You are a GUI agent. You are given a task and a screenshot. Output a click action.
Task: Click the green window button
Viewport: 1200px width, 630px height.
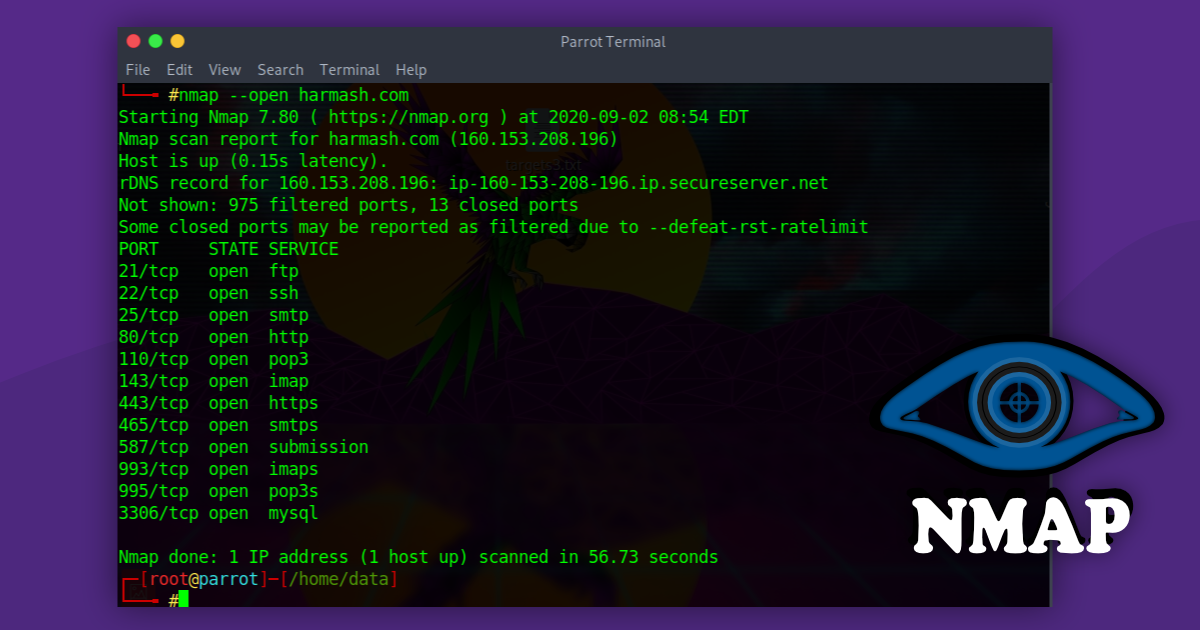point(155,41)
